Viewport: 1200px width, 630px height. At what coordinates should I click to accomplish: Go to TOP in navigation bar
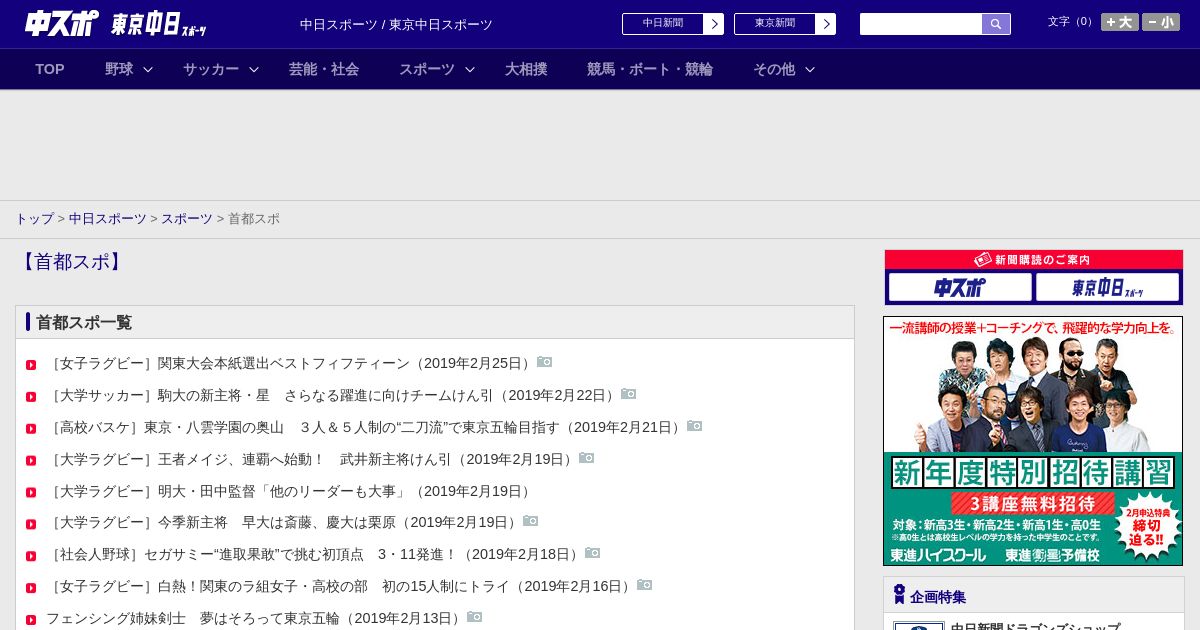pyautogui.click(x=50, y=69)
